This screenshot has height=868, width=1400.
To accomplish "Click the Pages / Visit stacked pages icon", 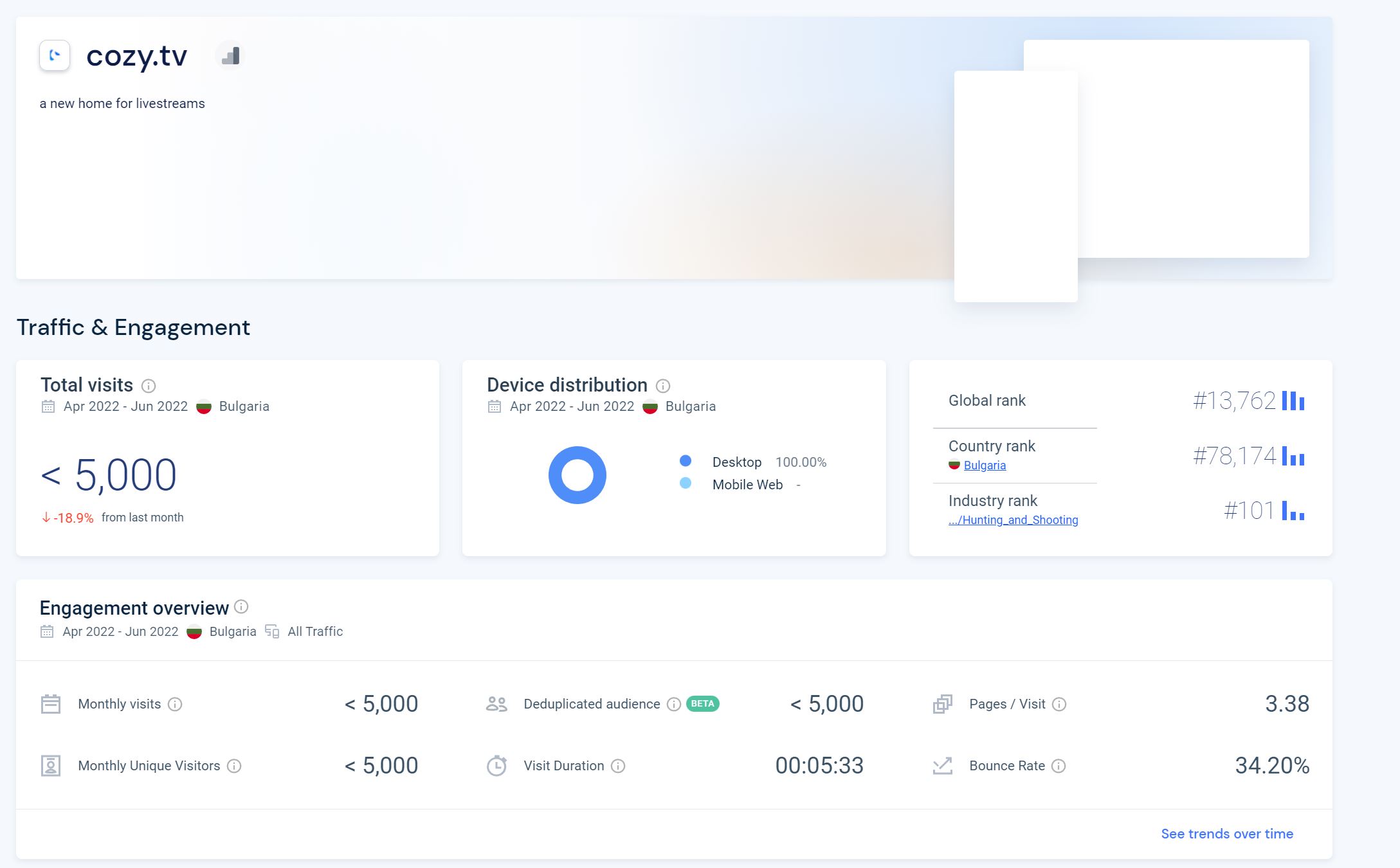I will click(x=943, y=704).
